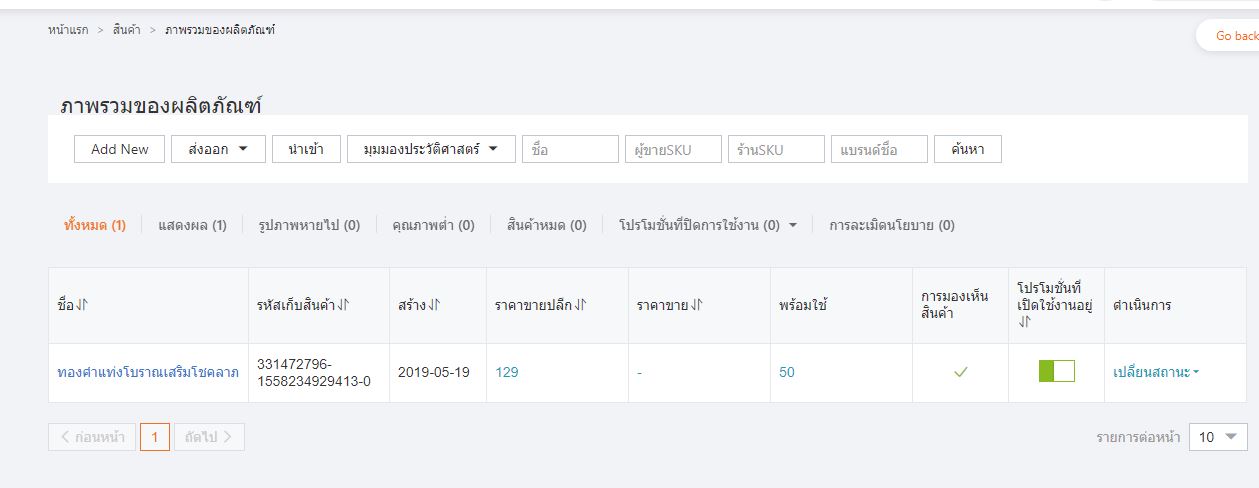1259x488 pixels.
Task: Switch to the แสดงผล (1) tab
Action: click(192, 225)
